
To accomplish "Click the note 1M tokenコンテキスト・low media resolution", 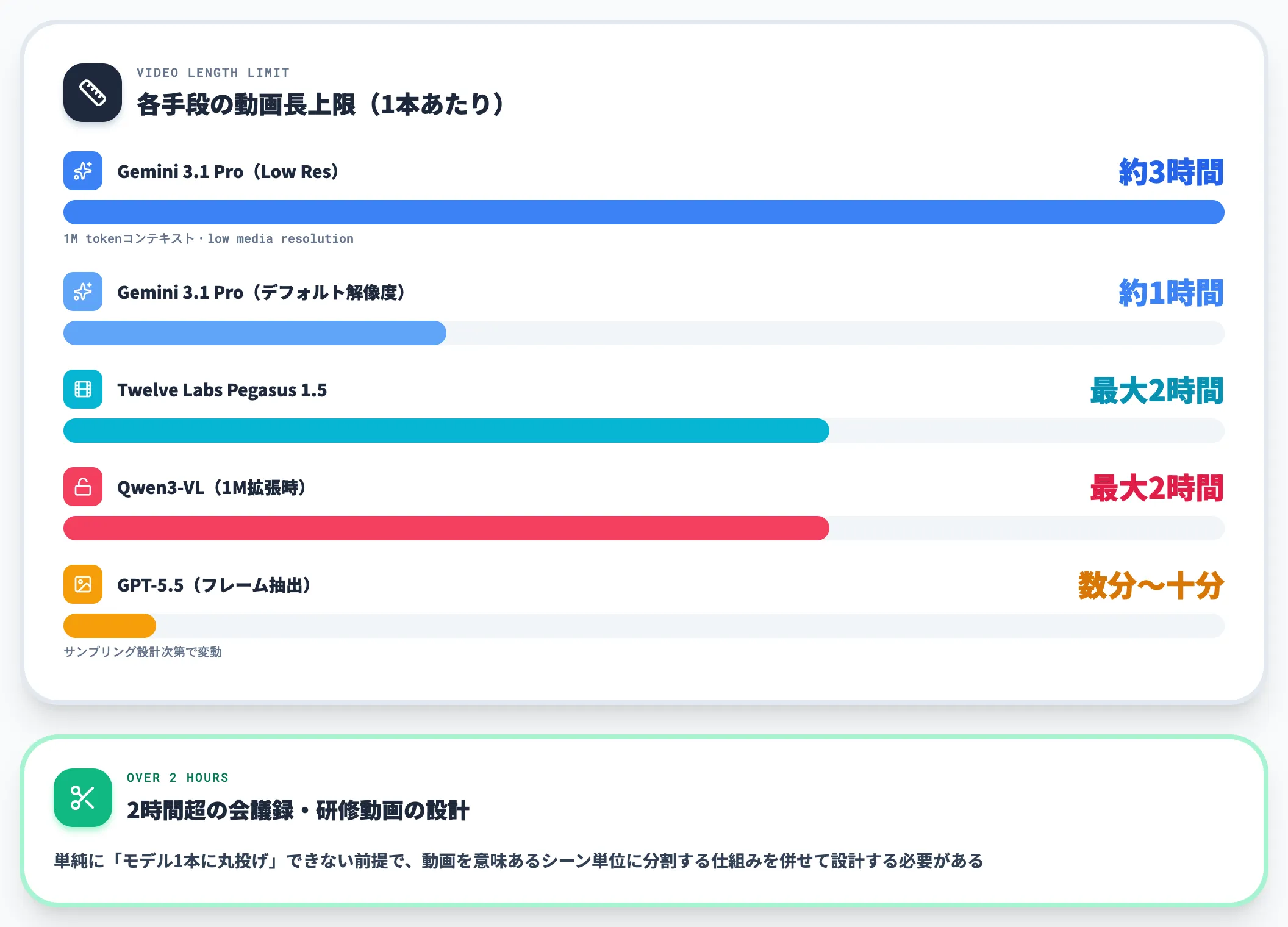I will [209, 238].
